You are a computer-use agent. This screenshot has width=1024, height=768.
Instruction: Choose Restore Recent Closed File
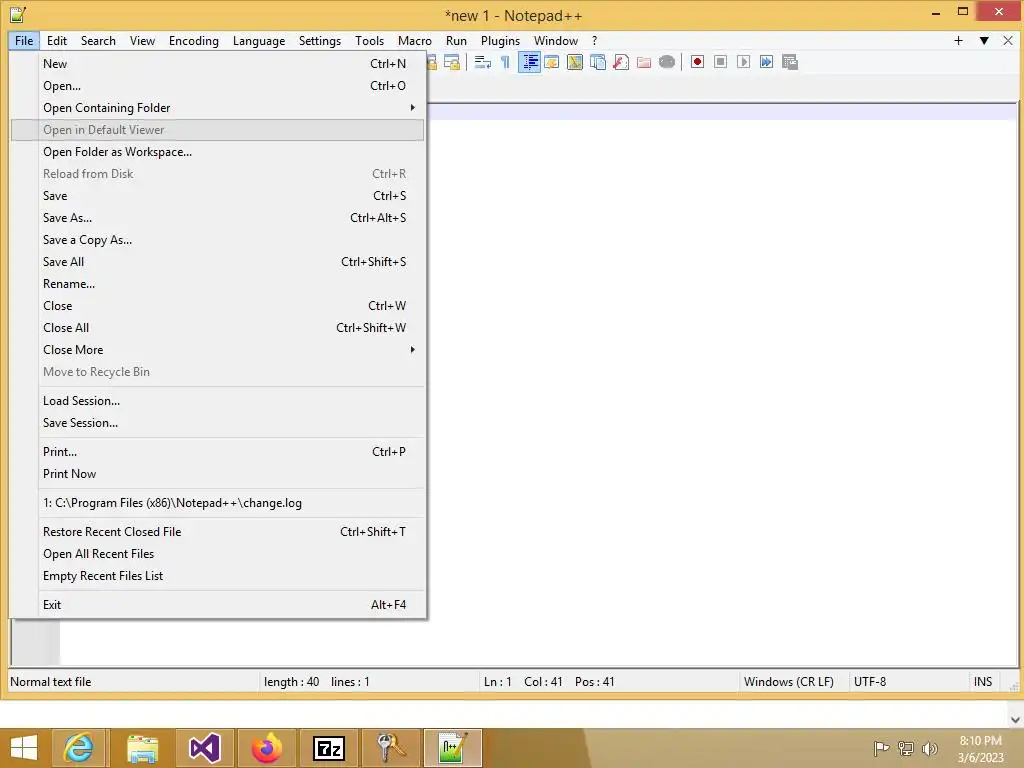click(x=218, y=532)
